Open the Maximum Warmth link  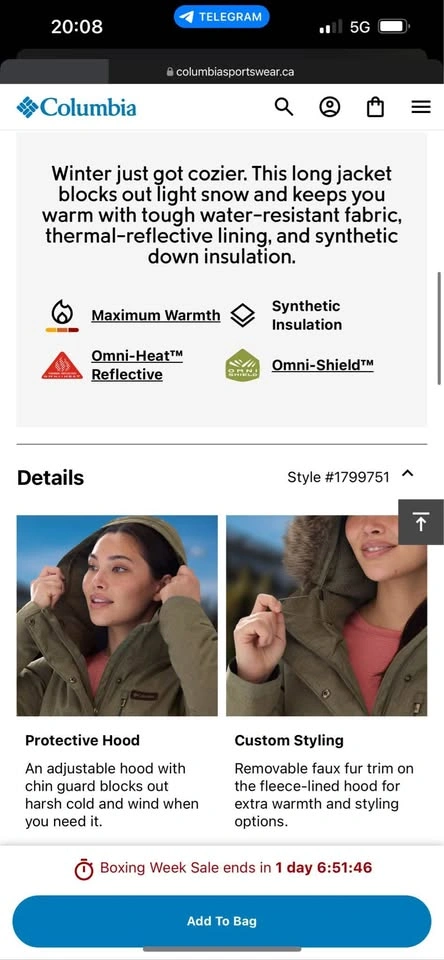[x=156, y=315]
